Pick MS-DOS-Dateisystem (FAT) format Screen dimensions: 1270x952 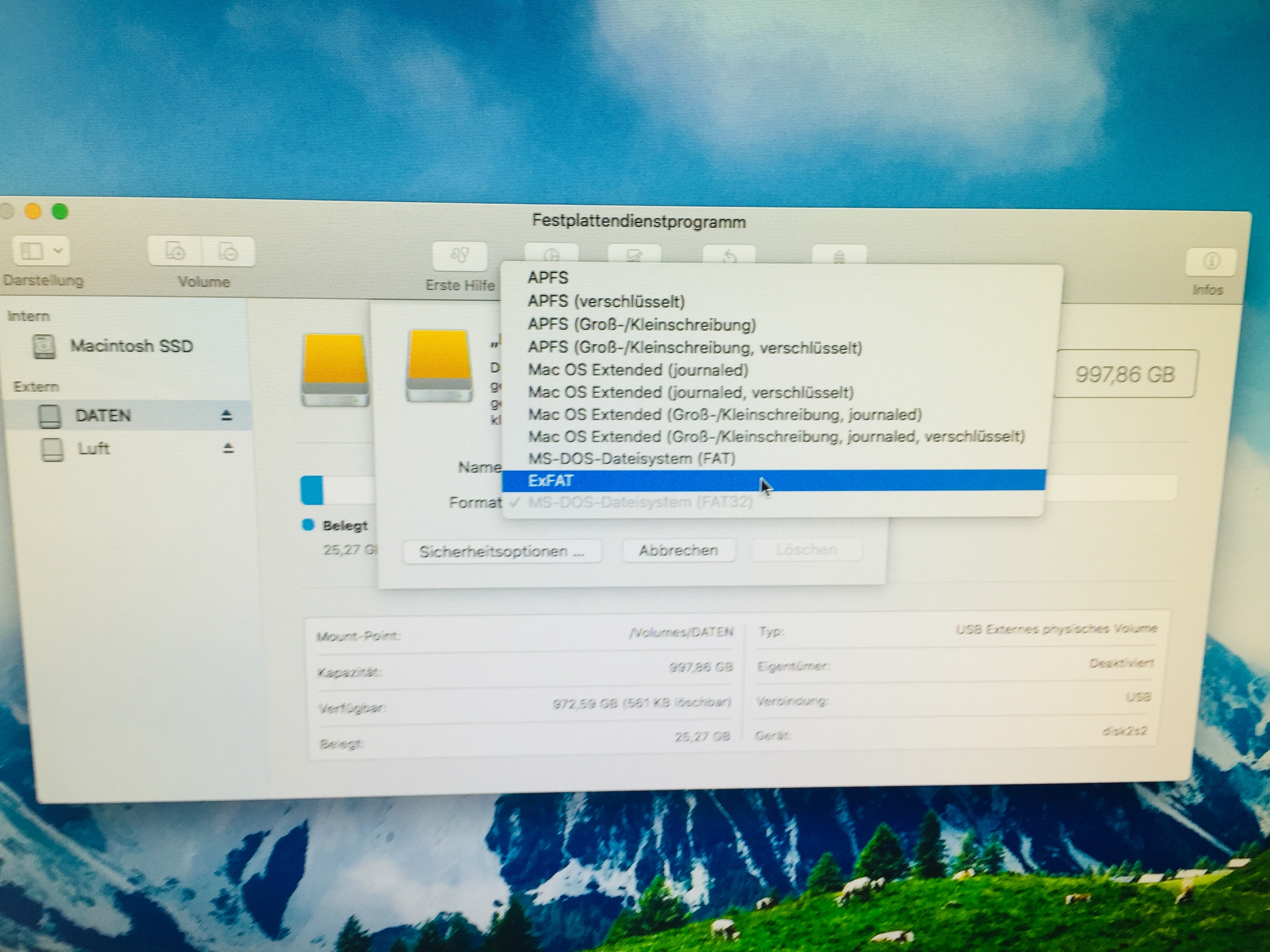pos(631,459)
